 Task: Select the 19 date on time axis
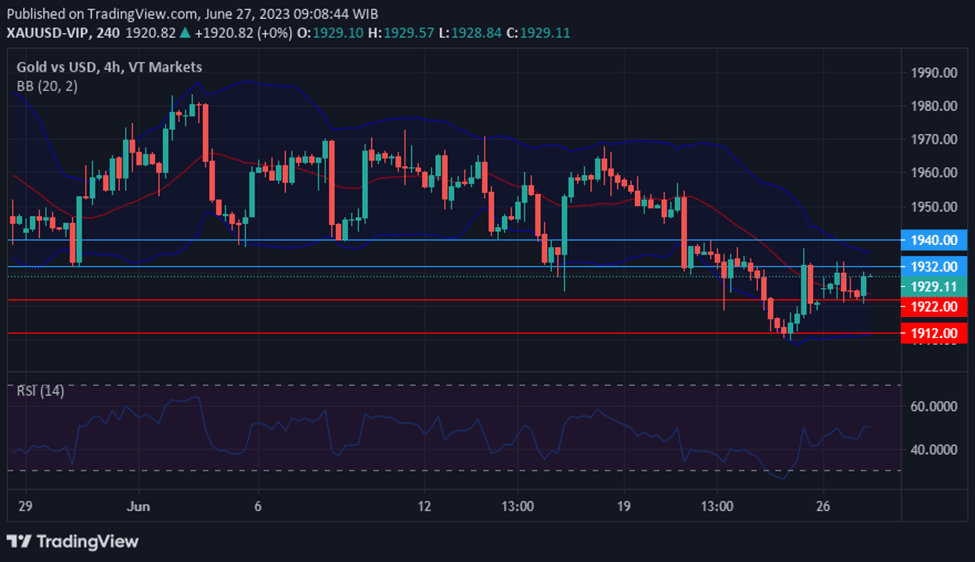tap(624, 506)
